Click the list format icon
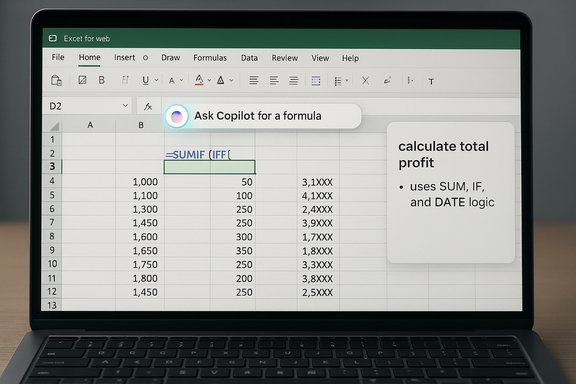The width and height of the screenshot is (576, 384). (338, 81)
